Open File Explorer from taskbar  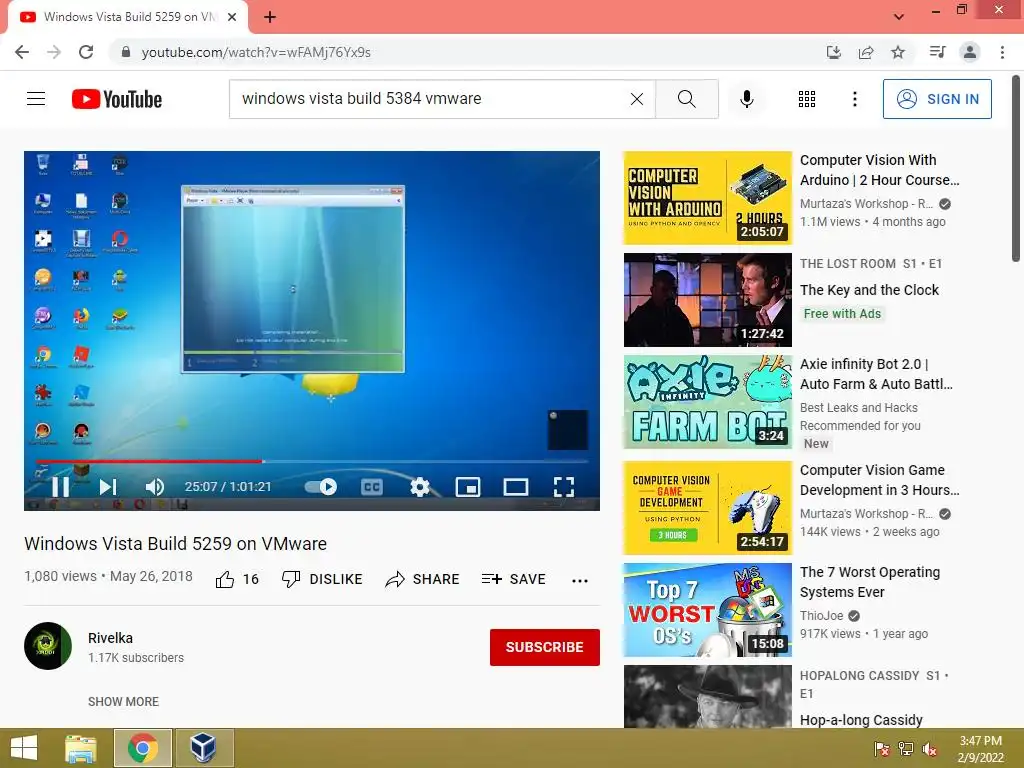pyautogui.click(x=80, y=748)
